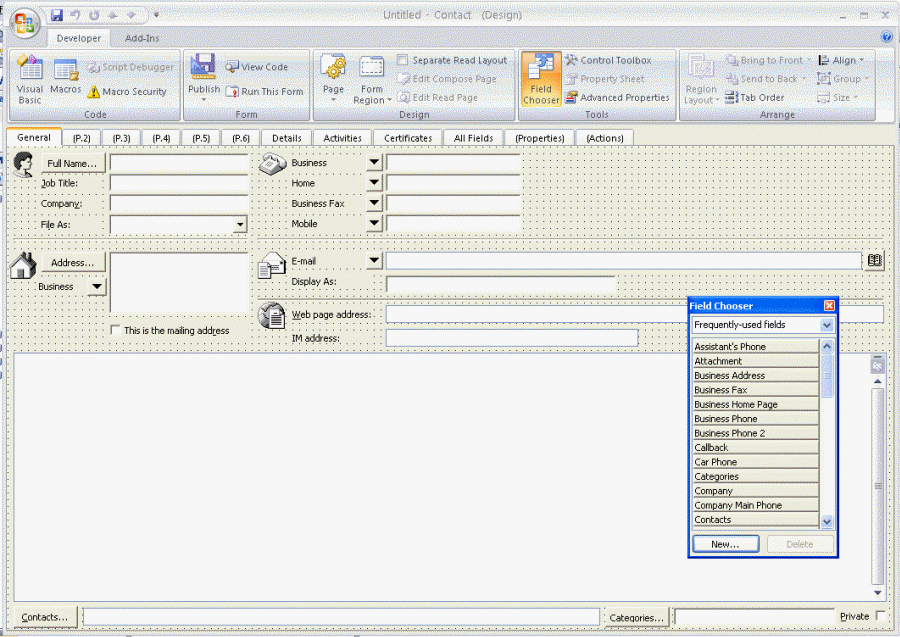900x637 pixels.
Task: Expand the Mobile phone type dropdown
Action: pos(374,223)
